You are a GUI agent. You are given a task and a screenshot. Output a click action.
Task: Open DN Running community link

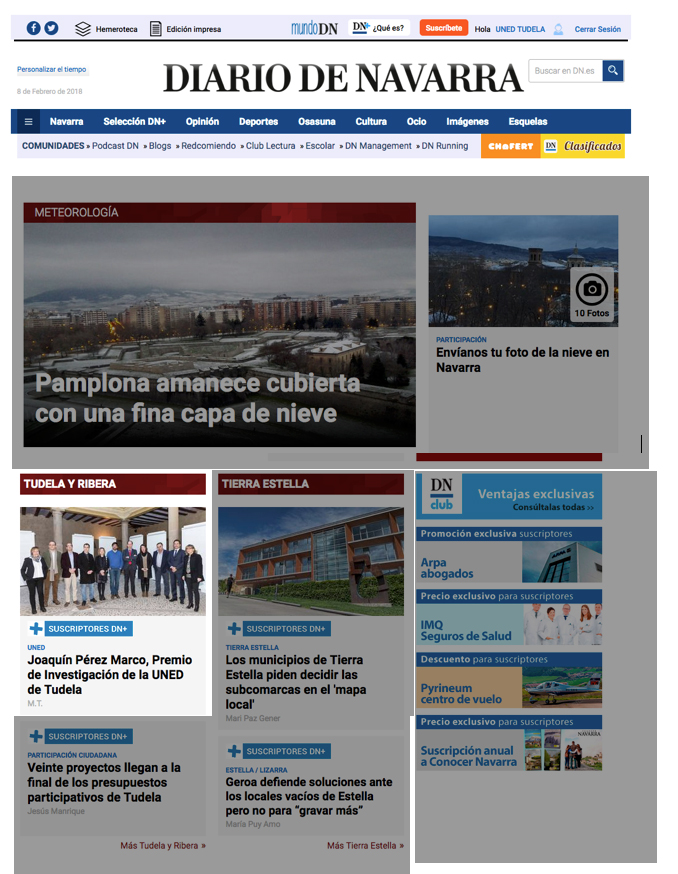[x=444, y=146]
